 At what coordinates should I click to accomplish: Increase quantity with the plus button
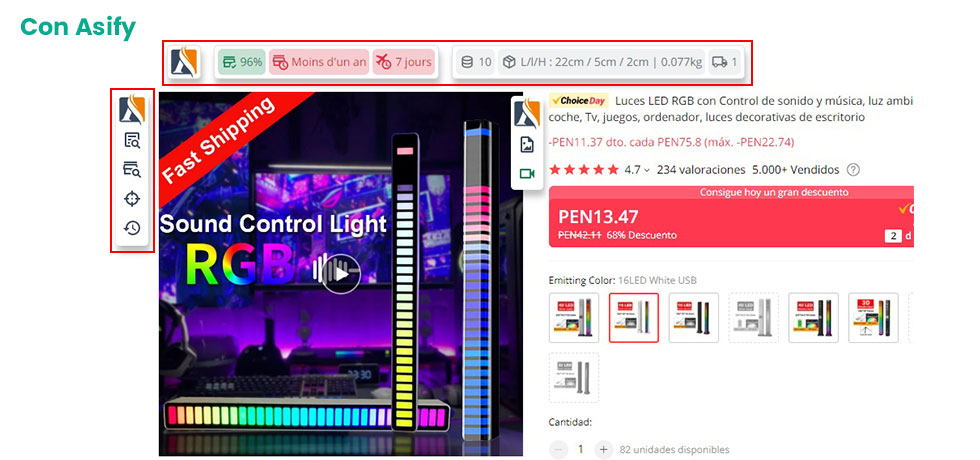[x=603, y=449]
